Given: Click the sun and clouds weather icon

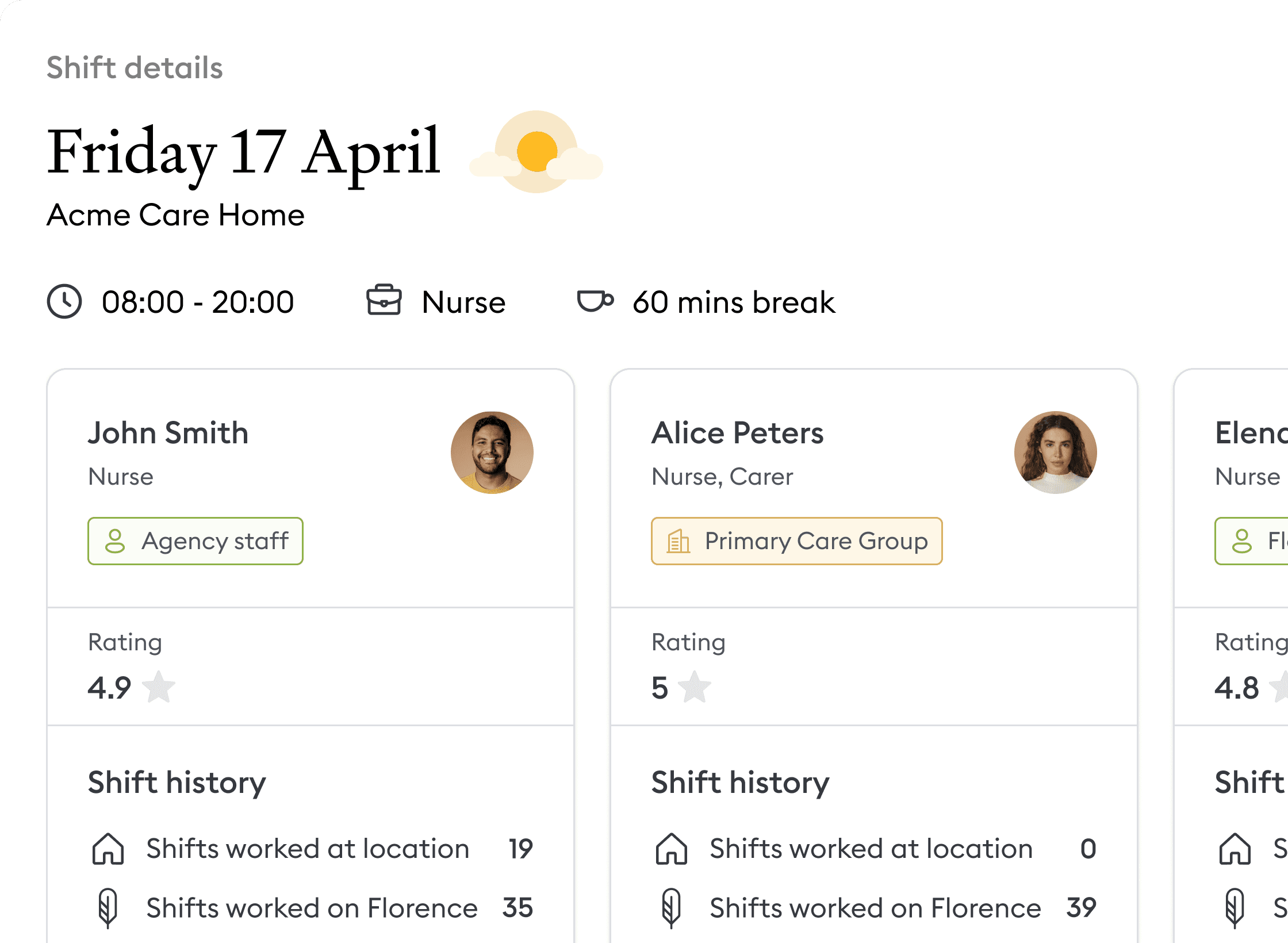Looking at the screenshot, I should pyautogui.click(x=536, y=152).
